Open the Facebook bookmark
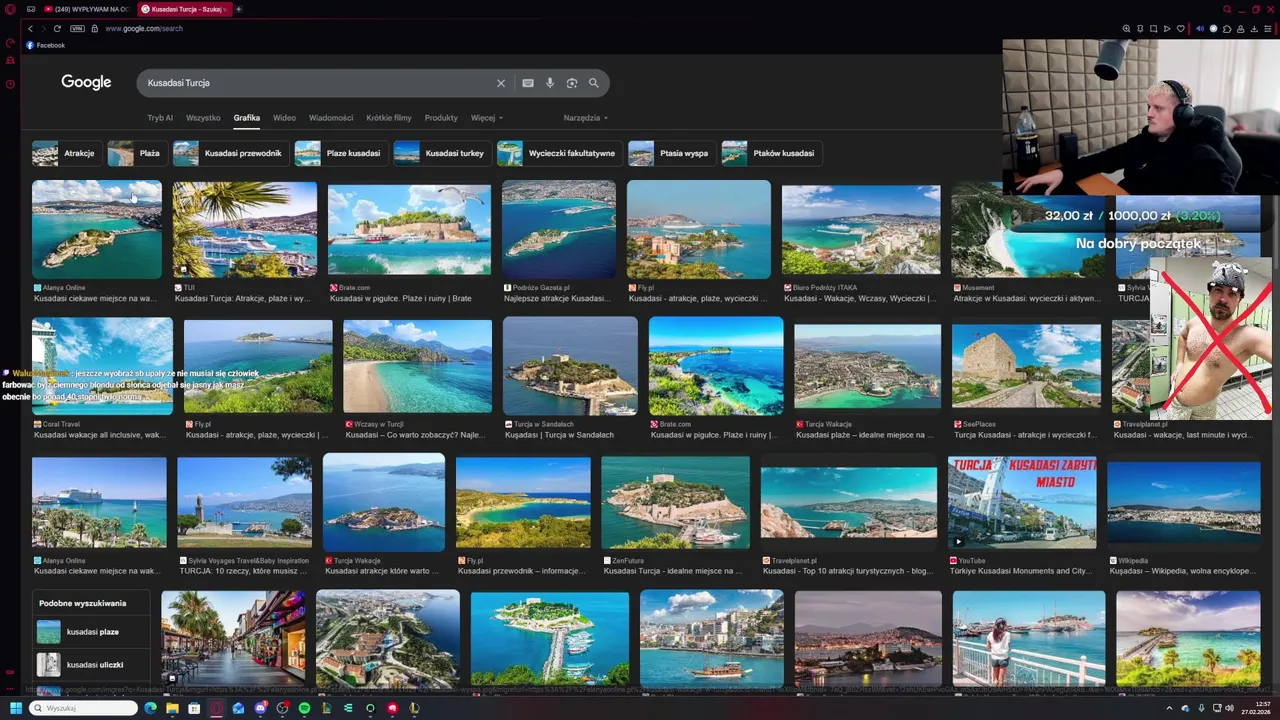 [45, 45]
